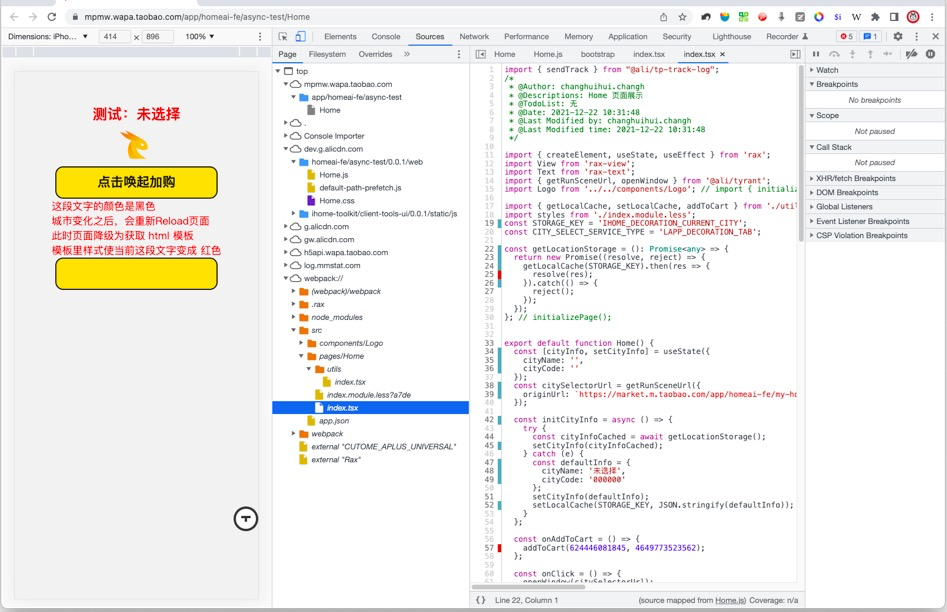Open the 100% zoom dropdown

(x=200, y=37)
